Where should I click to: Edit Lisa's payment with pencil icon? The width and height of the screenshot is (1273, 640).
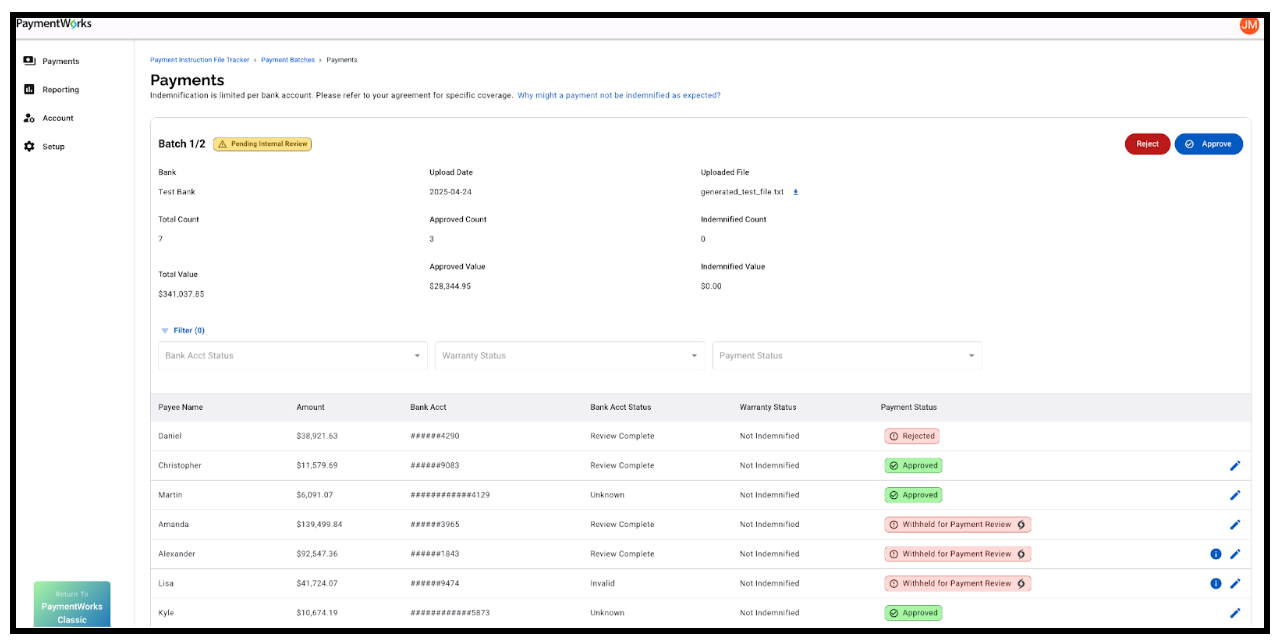point(1235,583)
